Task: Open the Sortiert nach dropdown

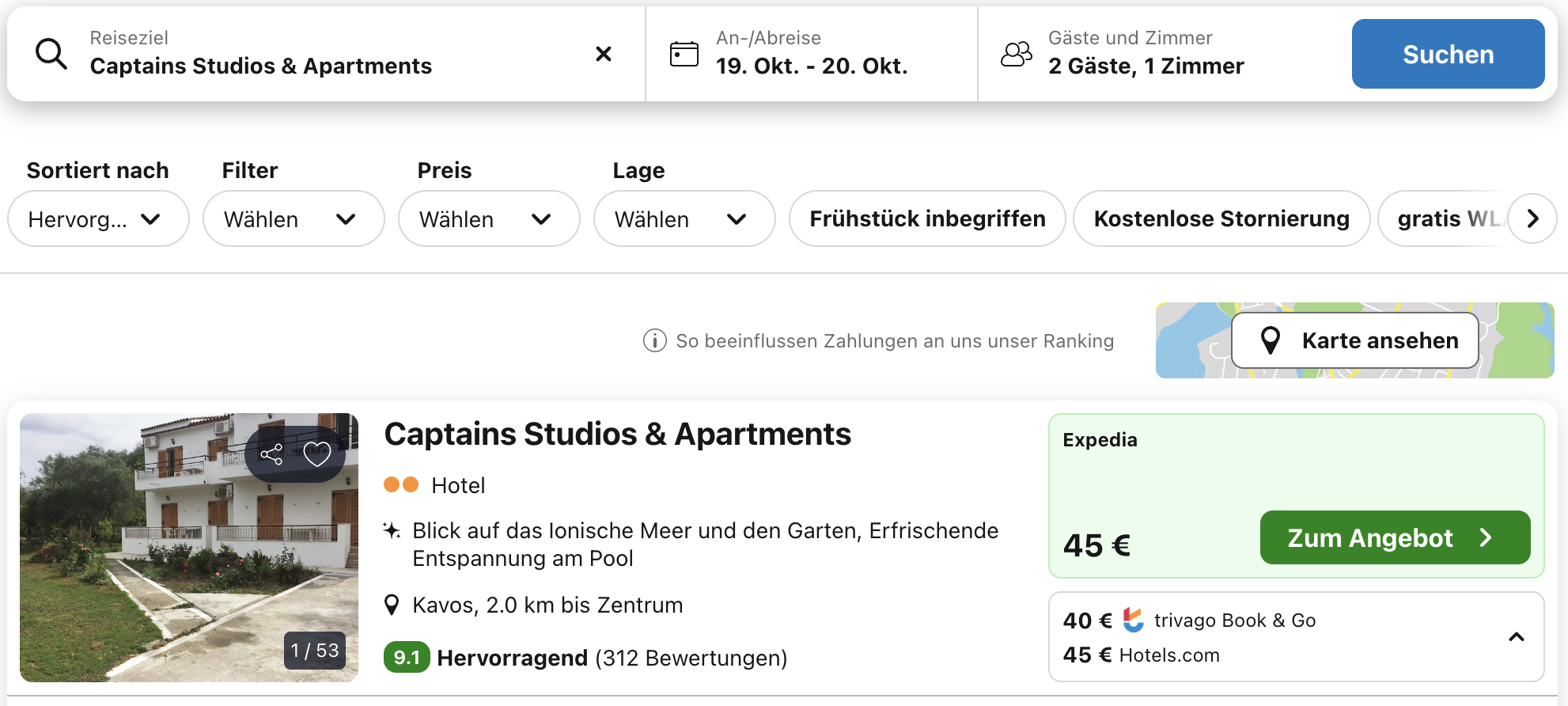Action: click(x=98, y=218)
